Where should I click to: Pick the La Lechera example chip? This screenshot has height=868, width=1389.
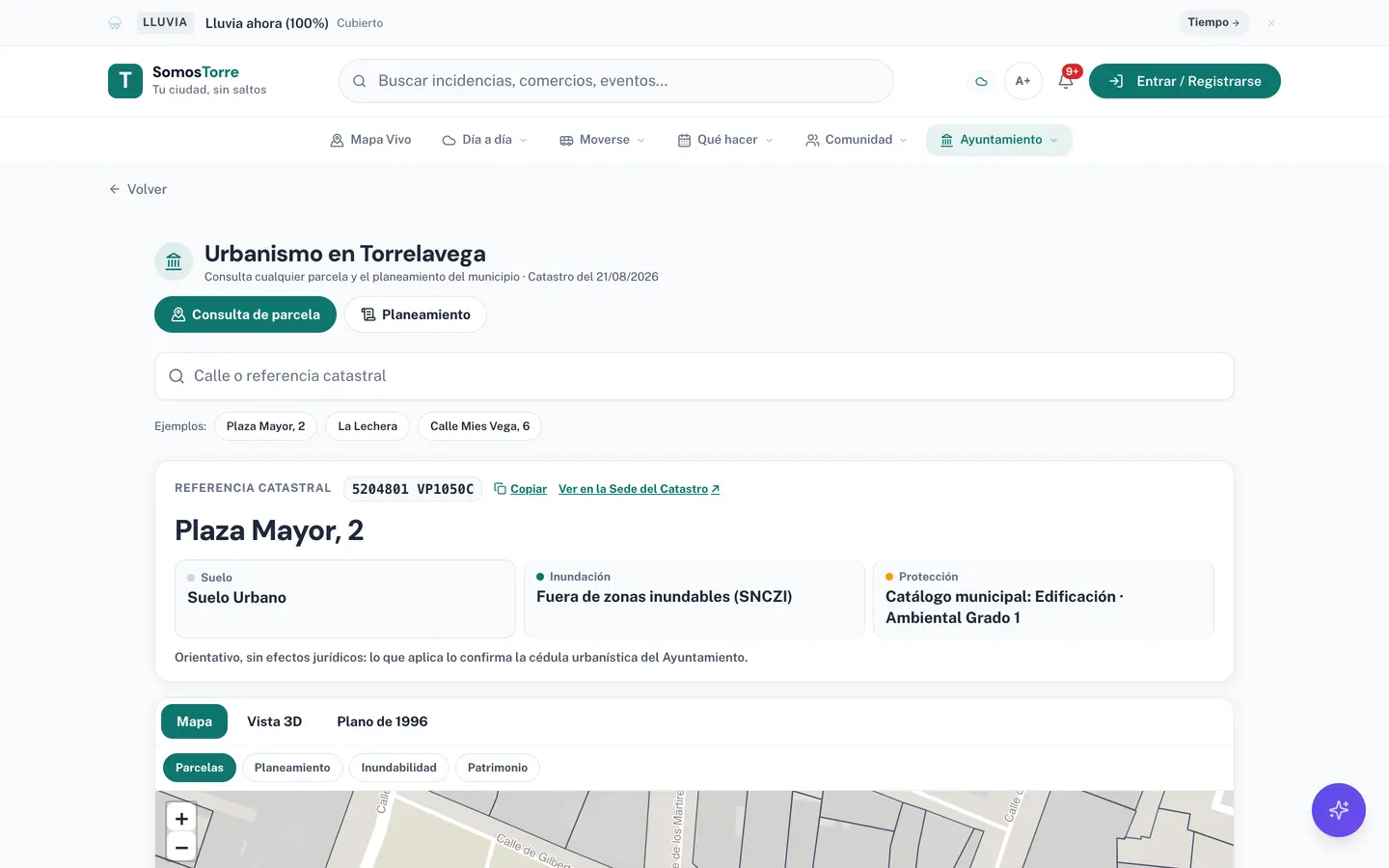point(368,426)
